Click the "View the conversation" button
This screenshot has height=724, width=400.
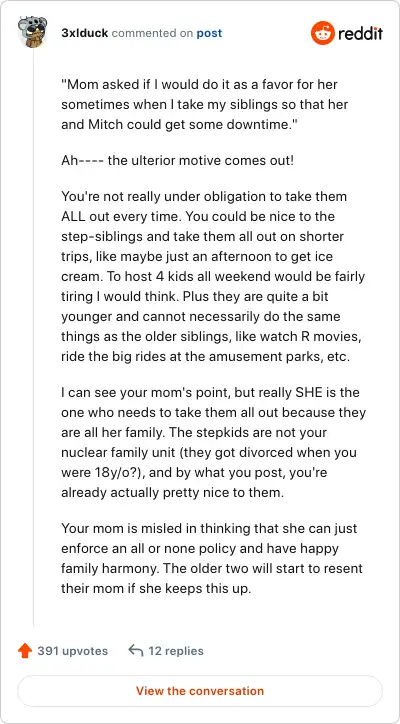[200, 691]
